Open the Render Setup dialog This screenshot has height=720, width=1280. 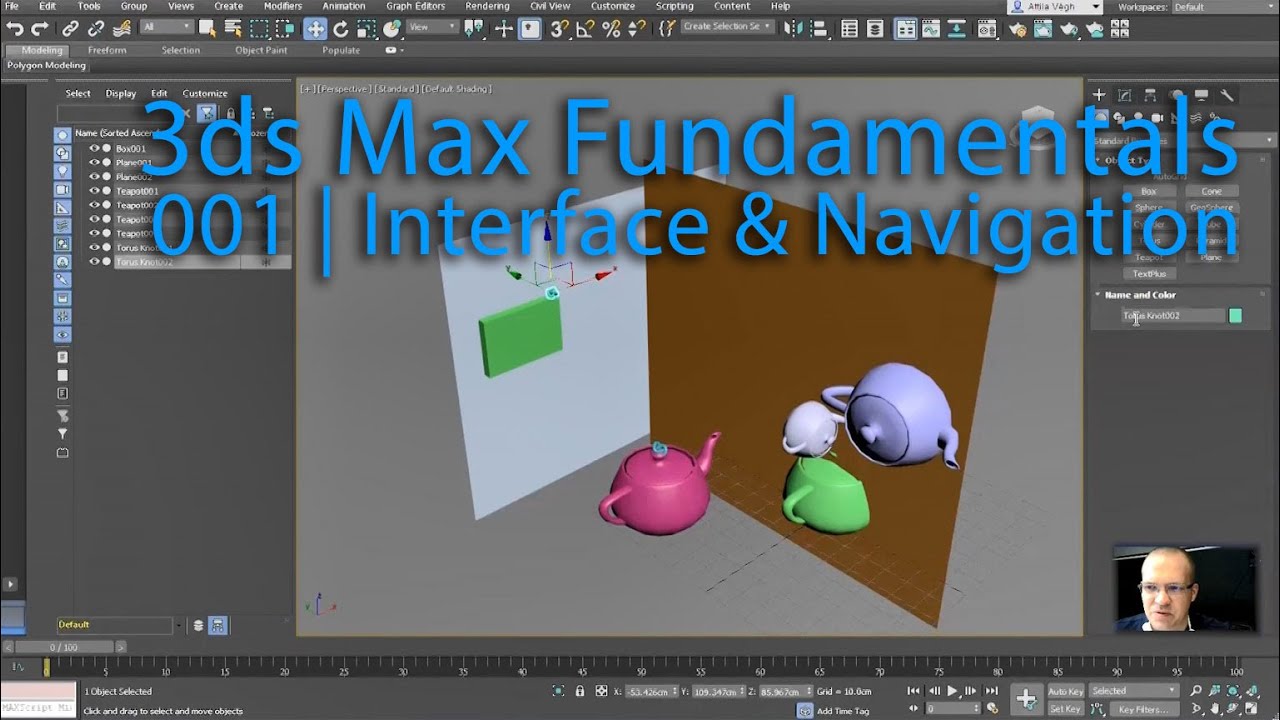click(x=1017, y=28)
